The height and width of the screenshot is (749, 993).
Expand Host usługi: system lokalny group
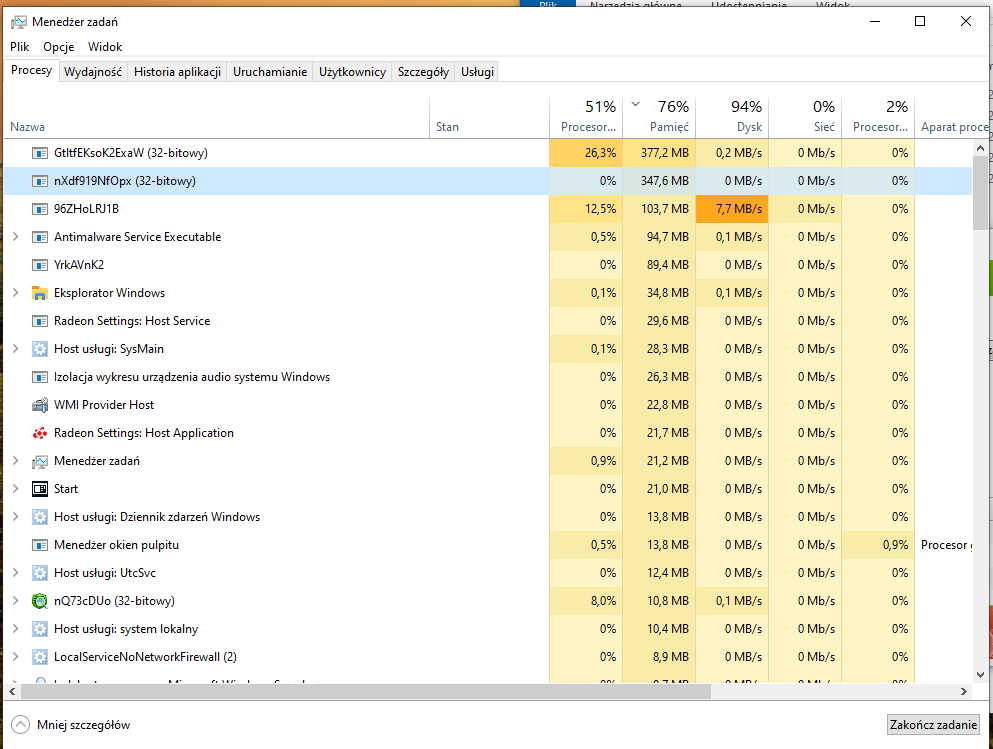[x=16, y=628]
